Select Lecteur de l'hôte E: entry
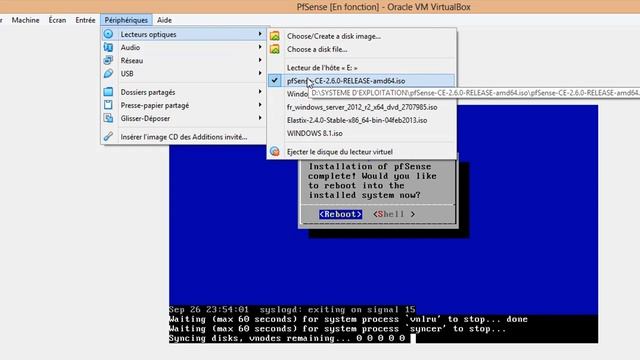 (361, 67)
